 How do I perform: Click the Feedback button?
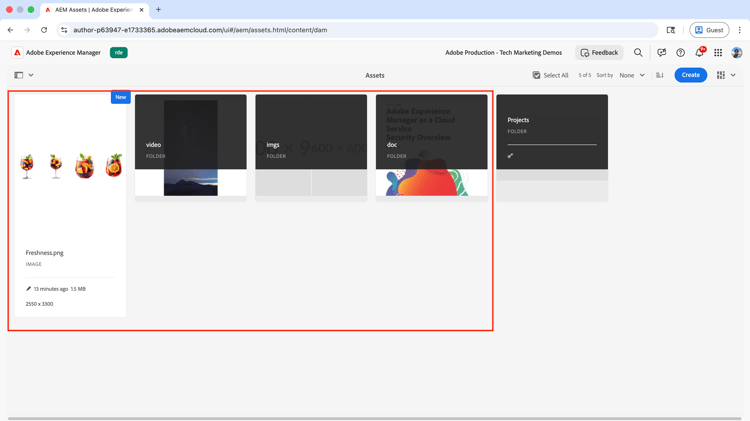click(x=599, y=53)
